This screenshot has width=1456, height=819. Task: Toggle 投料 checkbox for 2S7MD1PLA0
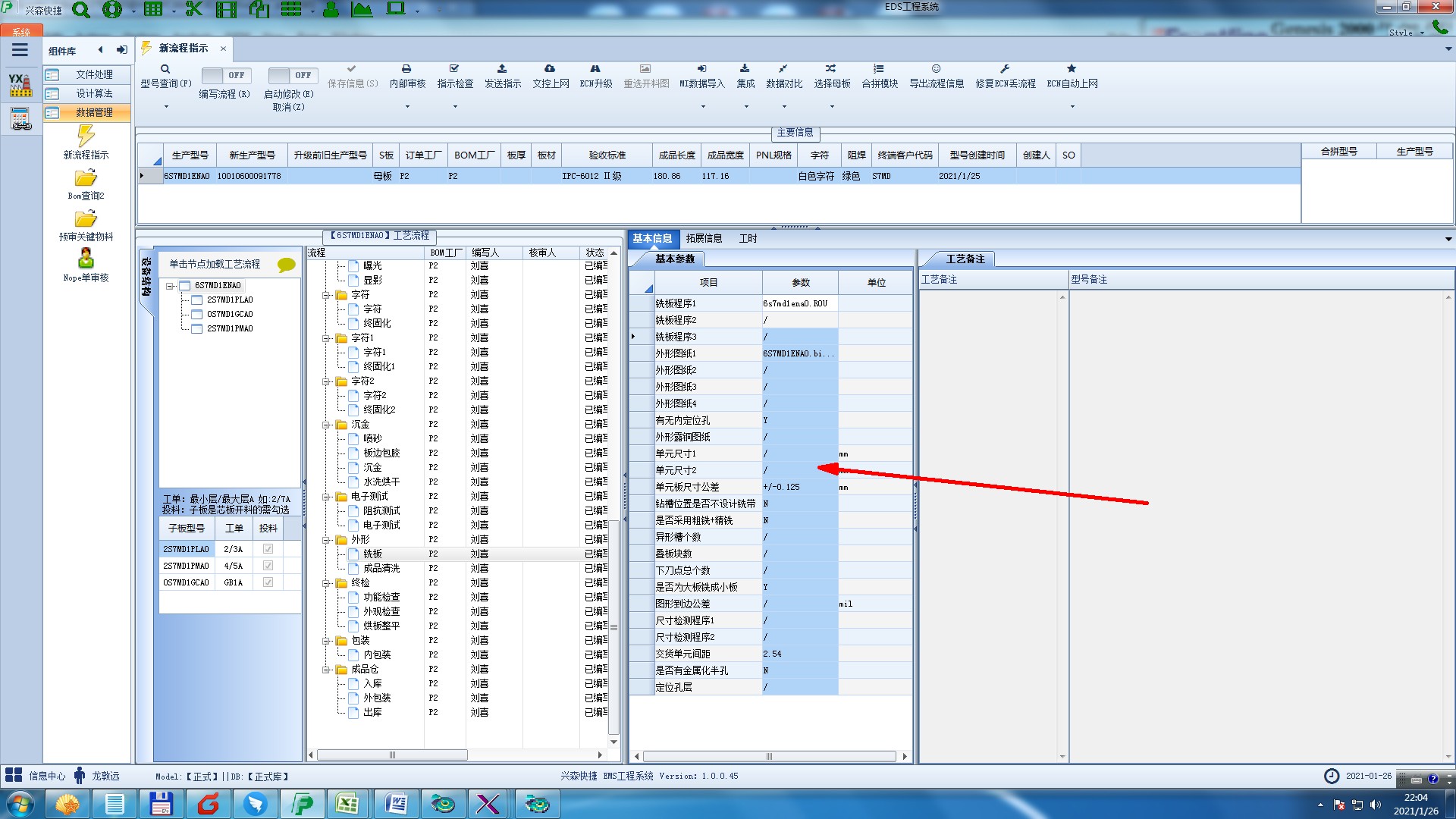[268, 549]
